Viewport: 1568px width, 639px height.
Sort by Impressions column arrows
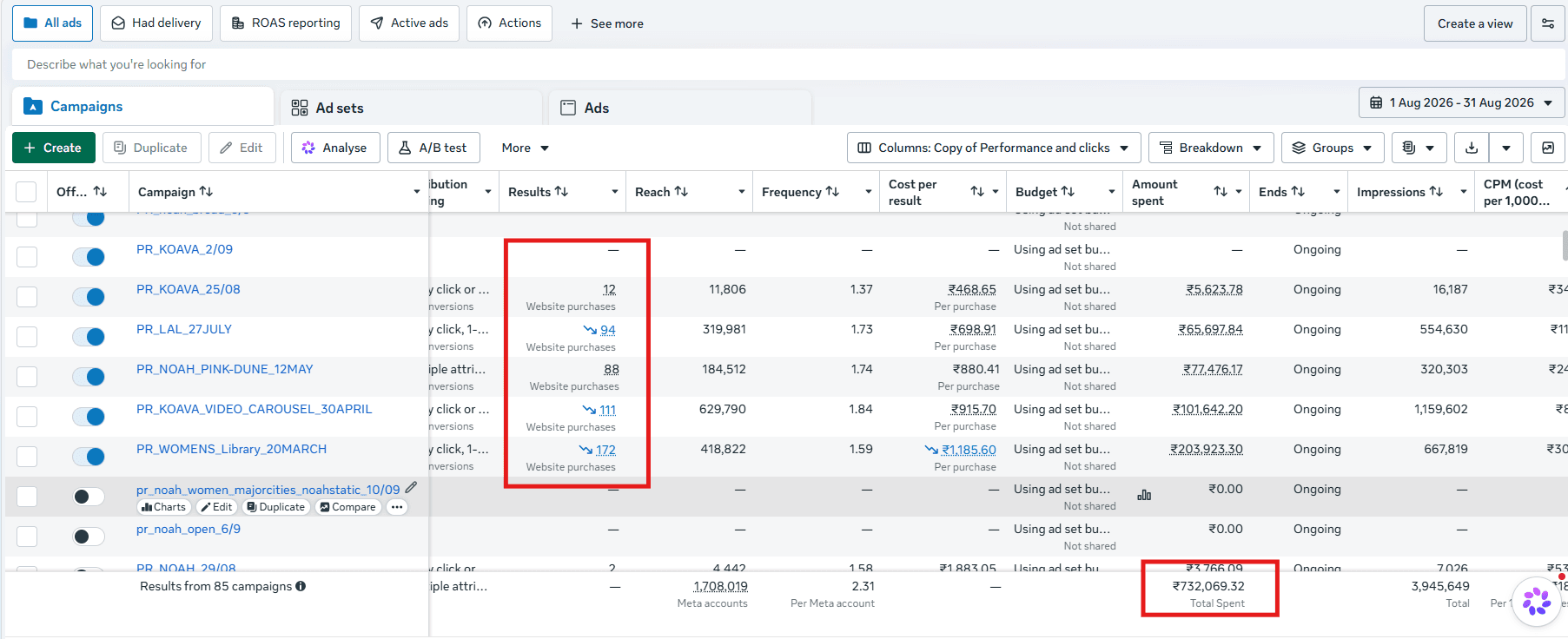click(1436, 192)
